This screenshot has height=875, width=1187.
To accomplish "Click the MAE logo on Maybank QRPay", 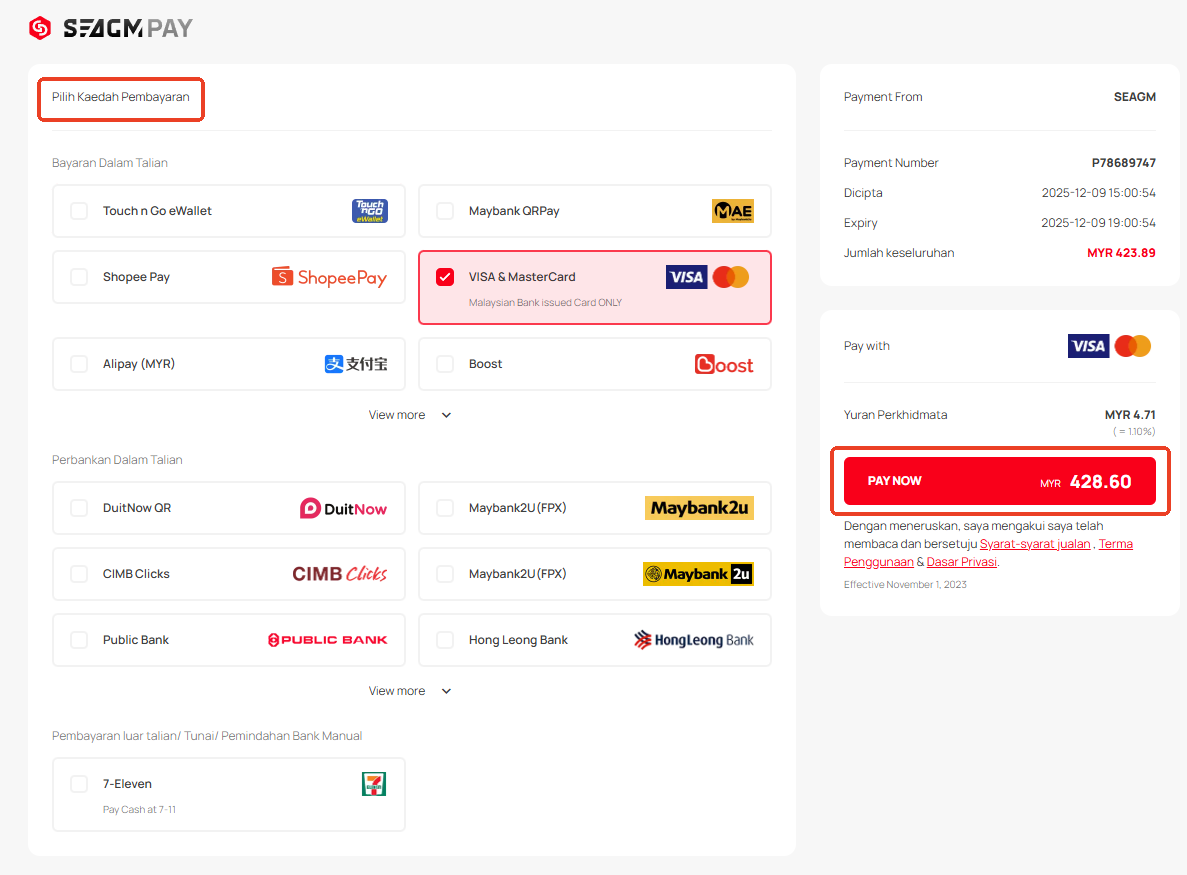I will pyautogui.click(x=732, y=211).
